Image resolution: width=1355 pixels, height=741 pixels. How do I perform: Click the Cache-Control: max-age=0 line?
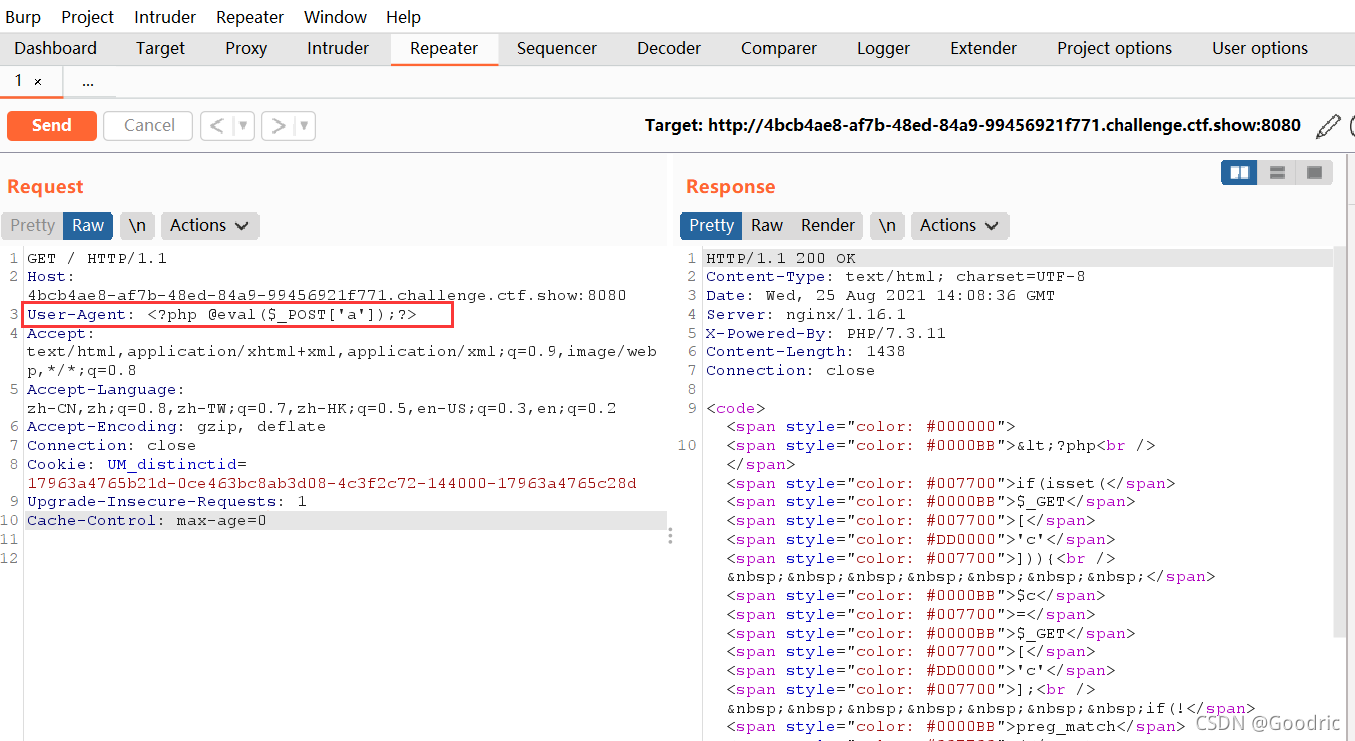click(147, 520)
